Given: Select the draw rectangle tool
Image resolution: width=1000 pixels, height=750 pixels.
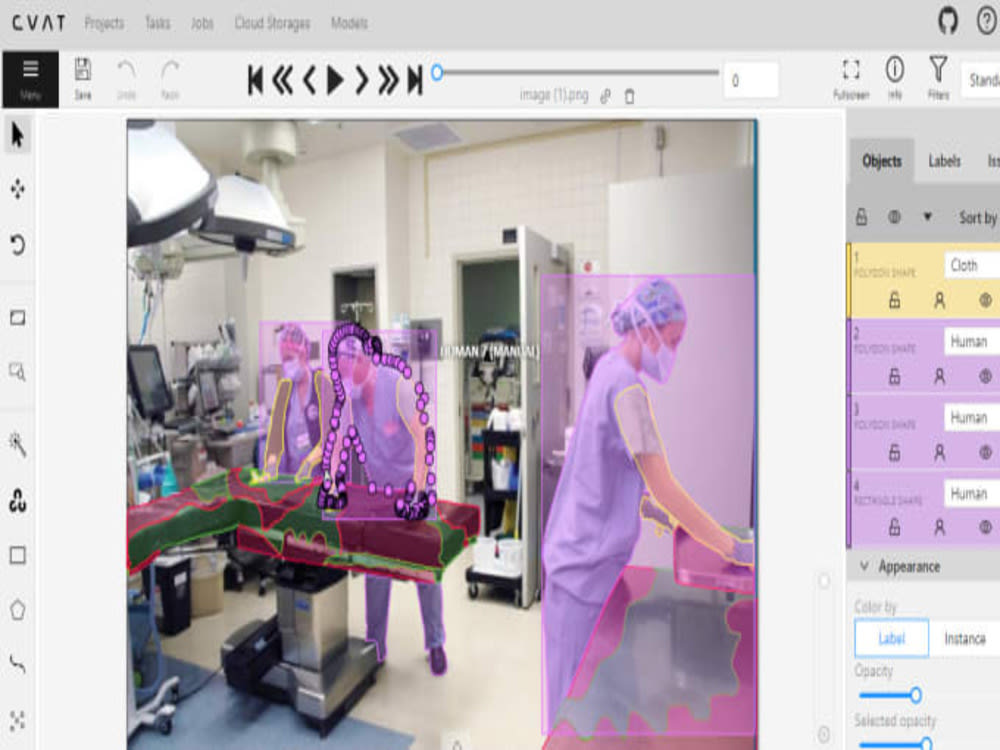Looking at the screenshot, I should click(18, 555).
